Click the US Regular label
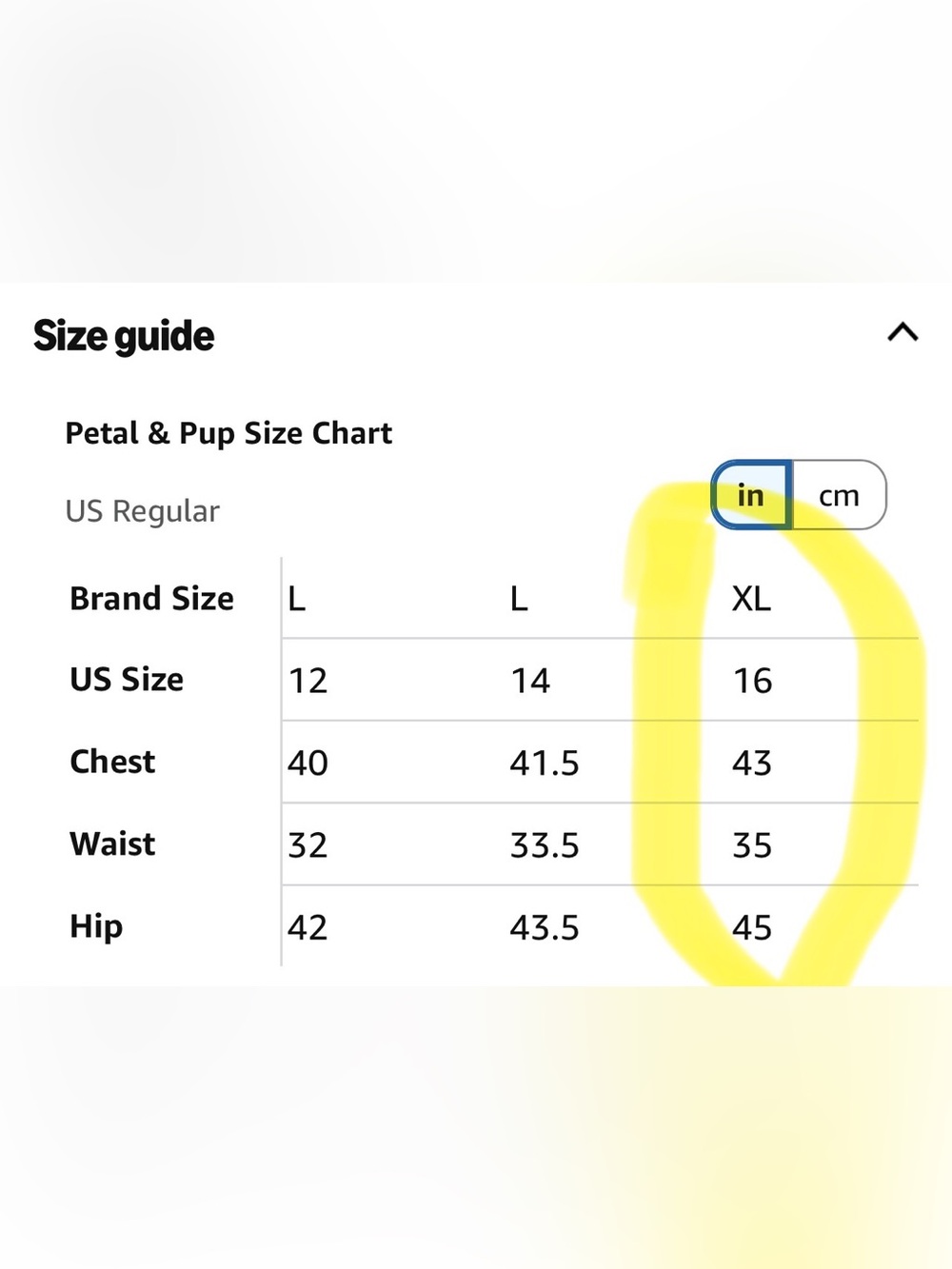 (x=143, y=511)
